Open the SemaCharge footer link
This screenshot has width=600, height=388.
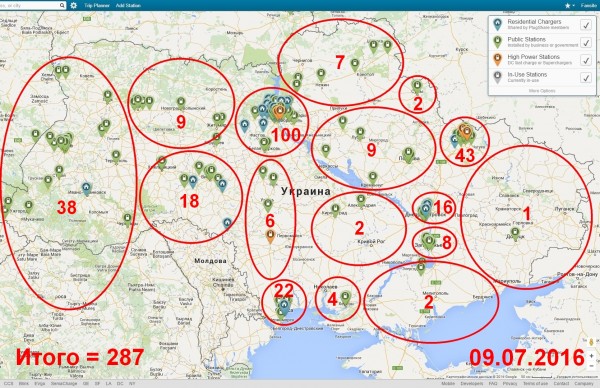click(x=64, y=383)
